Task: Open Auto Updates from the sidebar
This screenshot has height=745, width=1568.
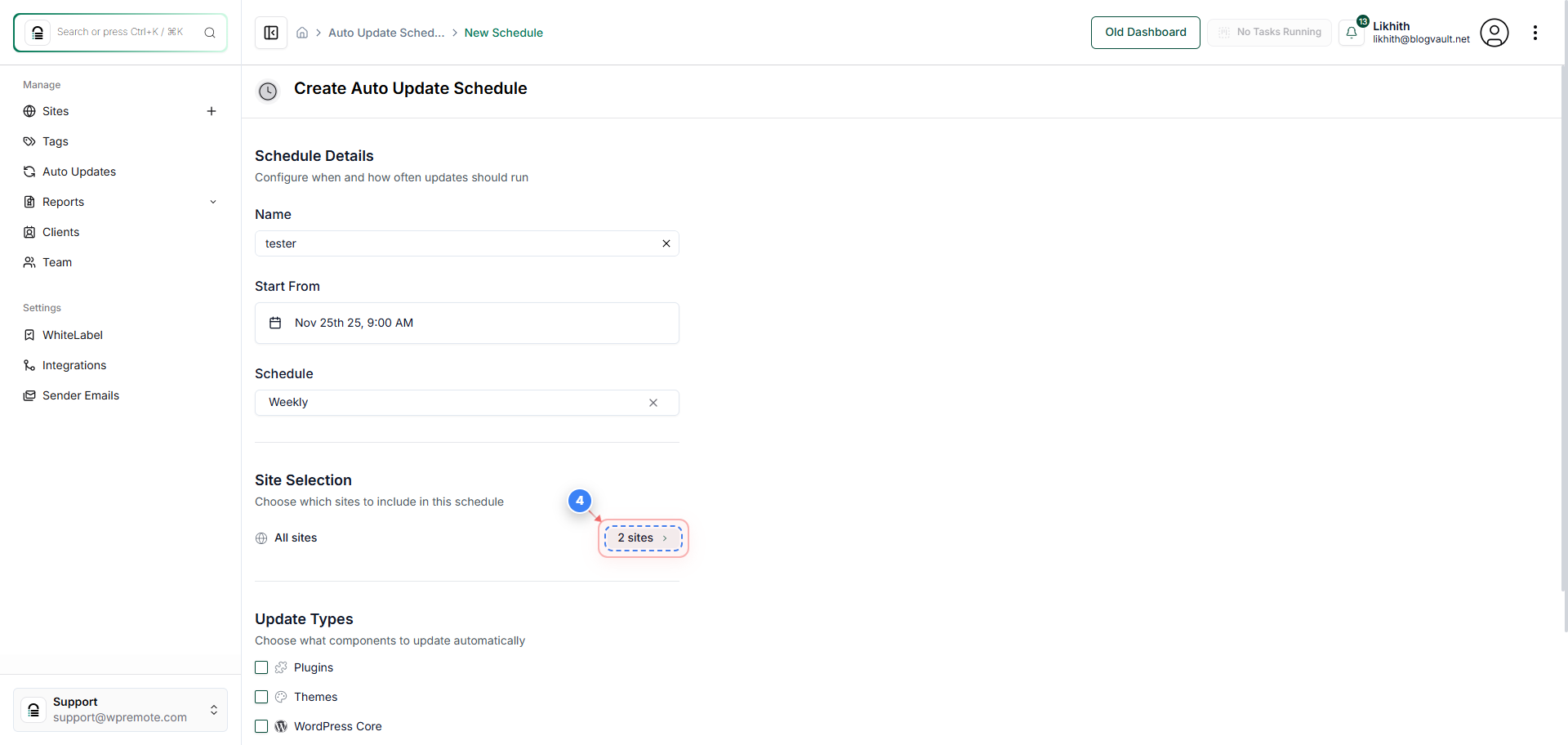Action: (29, 172)
